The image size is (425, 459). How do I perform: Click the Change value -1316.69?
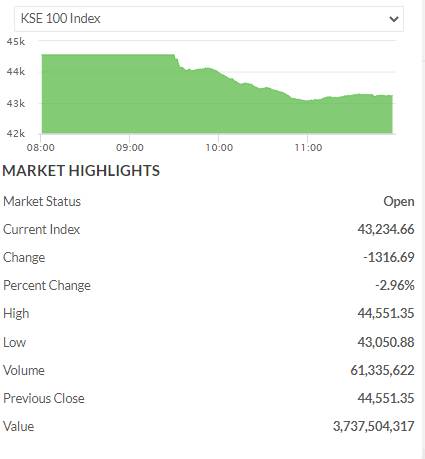(x=389, y=257)
